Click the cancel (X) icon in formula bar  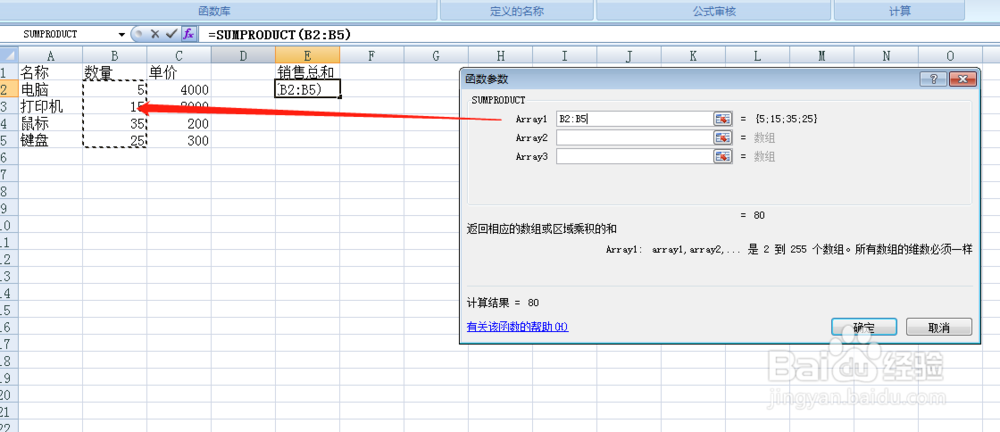(x=154, y=34)
